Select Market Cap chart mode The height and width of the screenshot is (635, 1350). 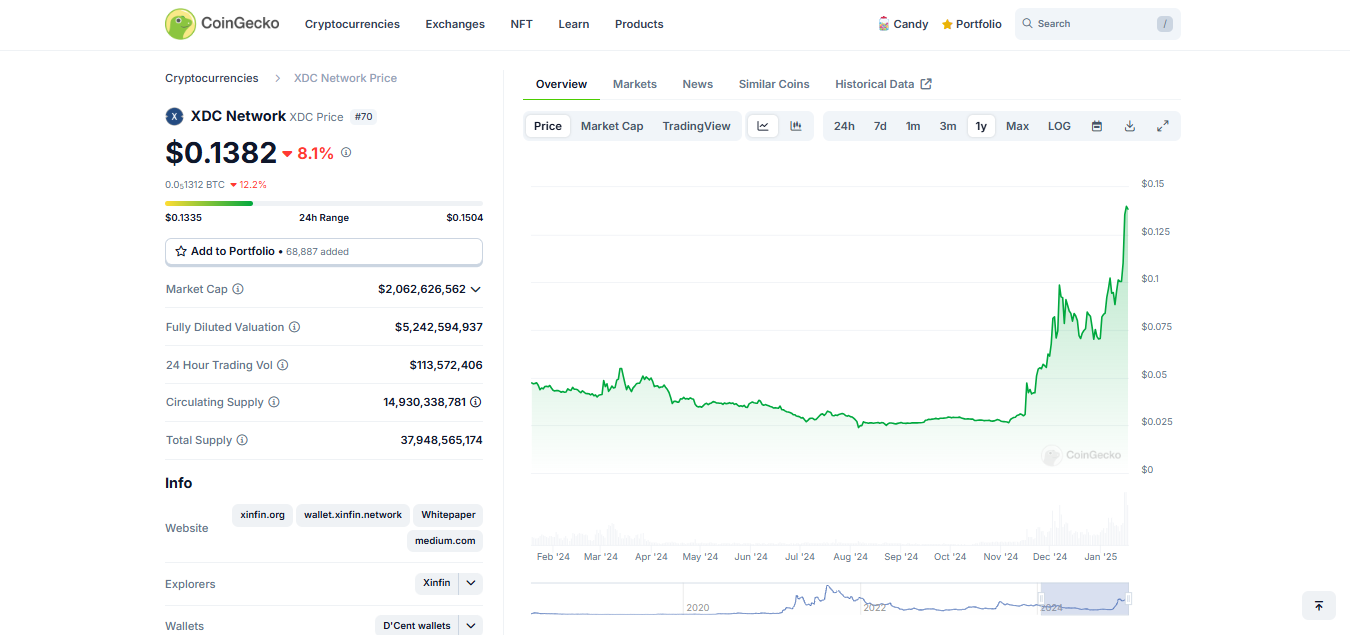coord(612,126)
